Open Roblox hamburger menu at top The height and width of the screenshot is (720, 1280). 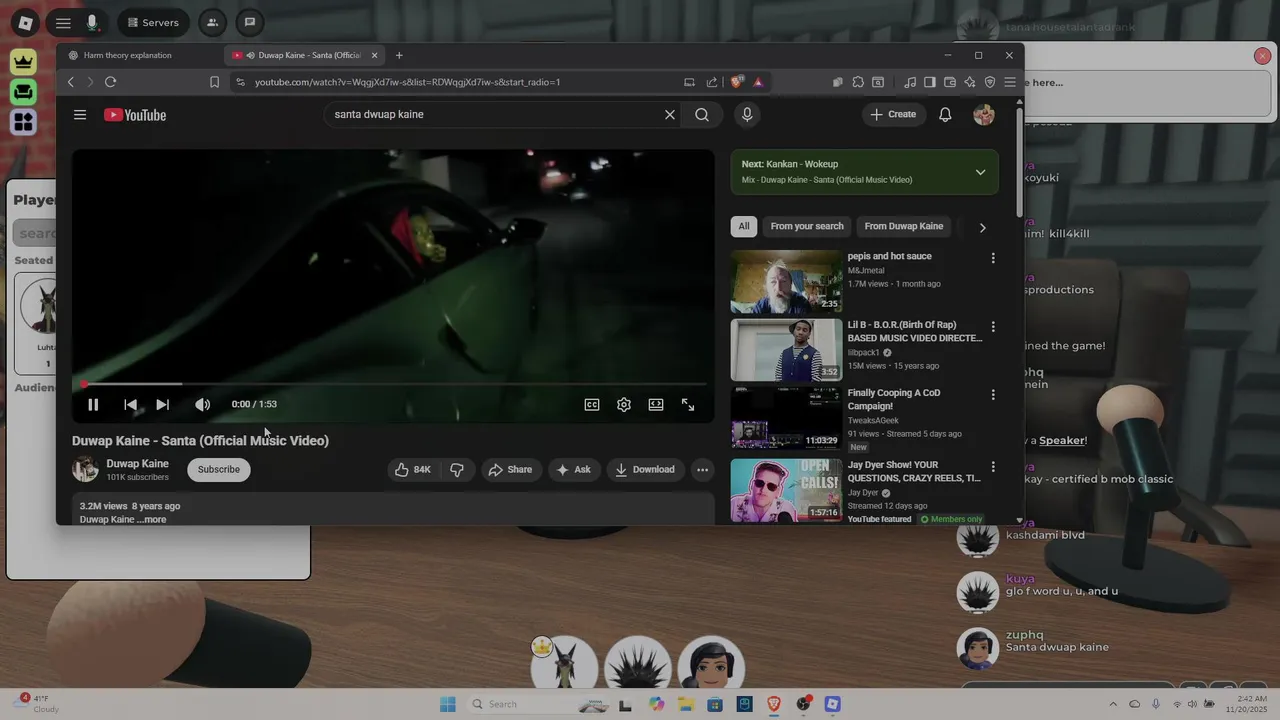click(63, 22)
